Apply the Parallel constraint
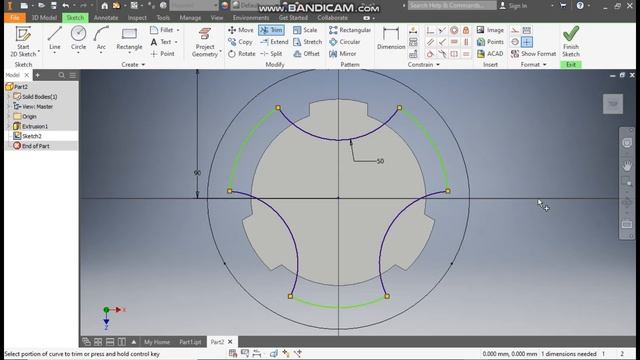Viewport: 640px width, 360px height. pos(430,42)
